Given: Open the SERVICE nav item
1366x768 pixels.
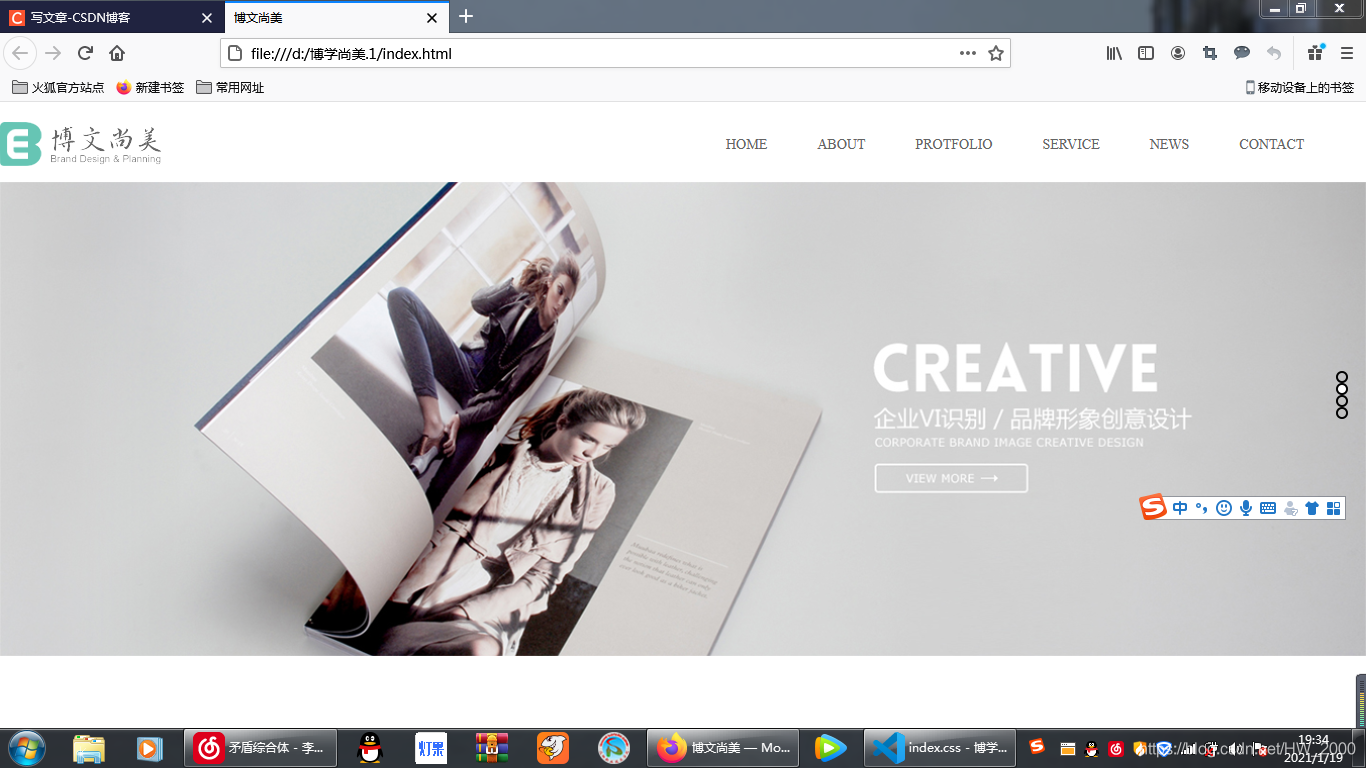Looking at the screenshot, I should 1071,144.
